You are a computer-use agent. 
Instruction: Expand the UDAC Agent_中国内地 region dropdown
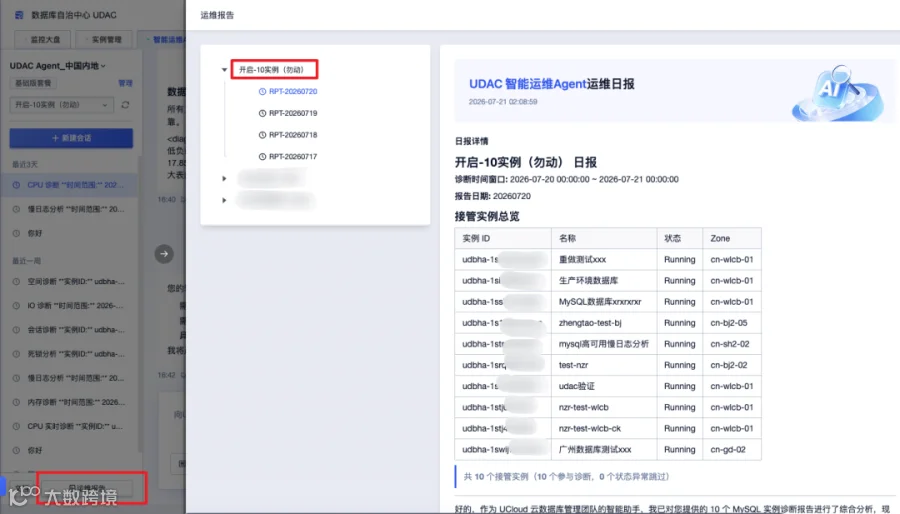pyautogui.click(x=57, y=65)
